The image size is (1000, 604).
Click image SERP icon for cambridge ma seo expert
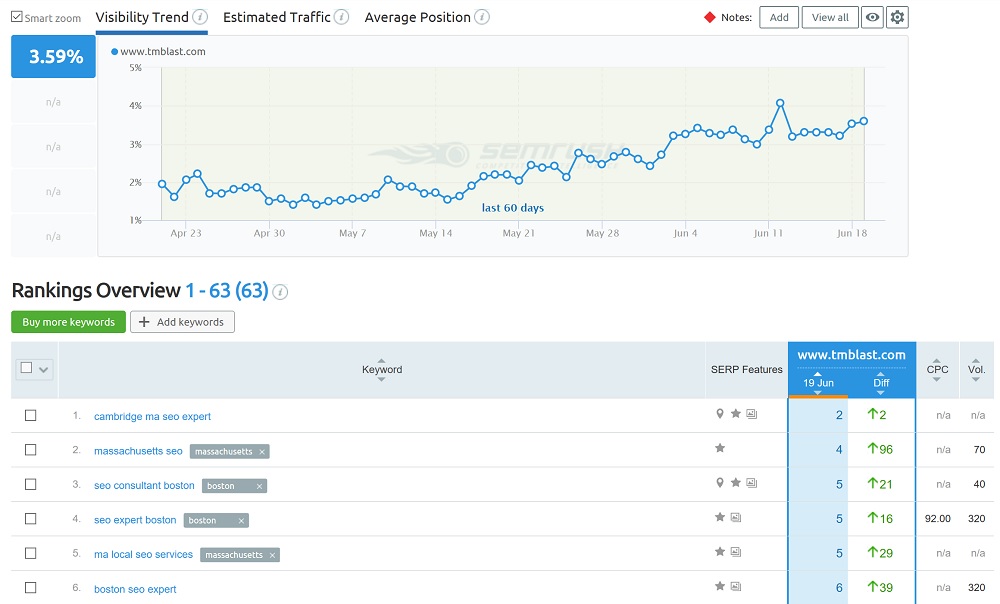coord(752,414)
